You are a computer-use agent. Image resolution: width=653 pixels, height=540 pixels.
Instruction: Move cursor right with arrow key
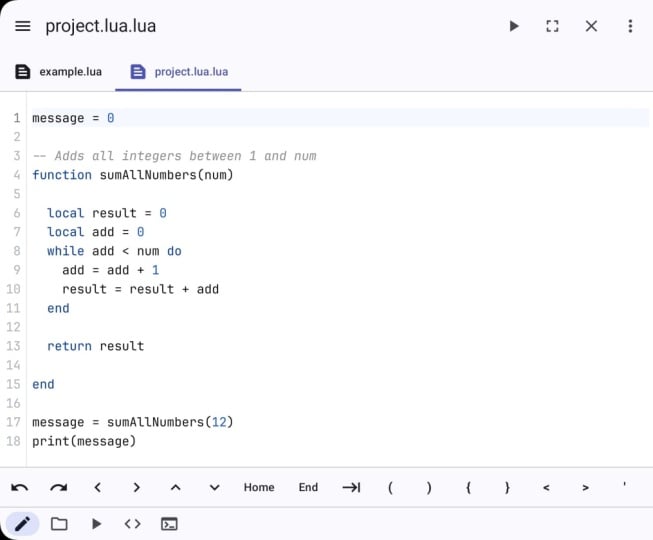point(136,487)
